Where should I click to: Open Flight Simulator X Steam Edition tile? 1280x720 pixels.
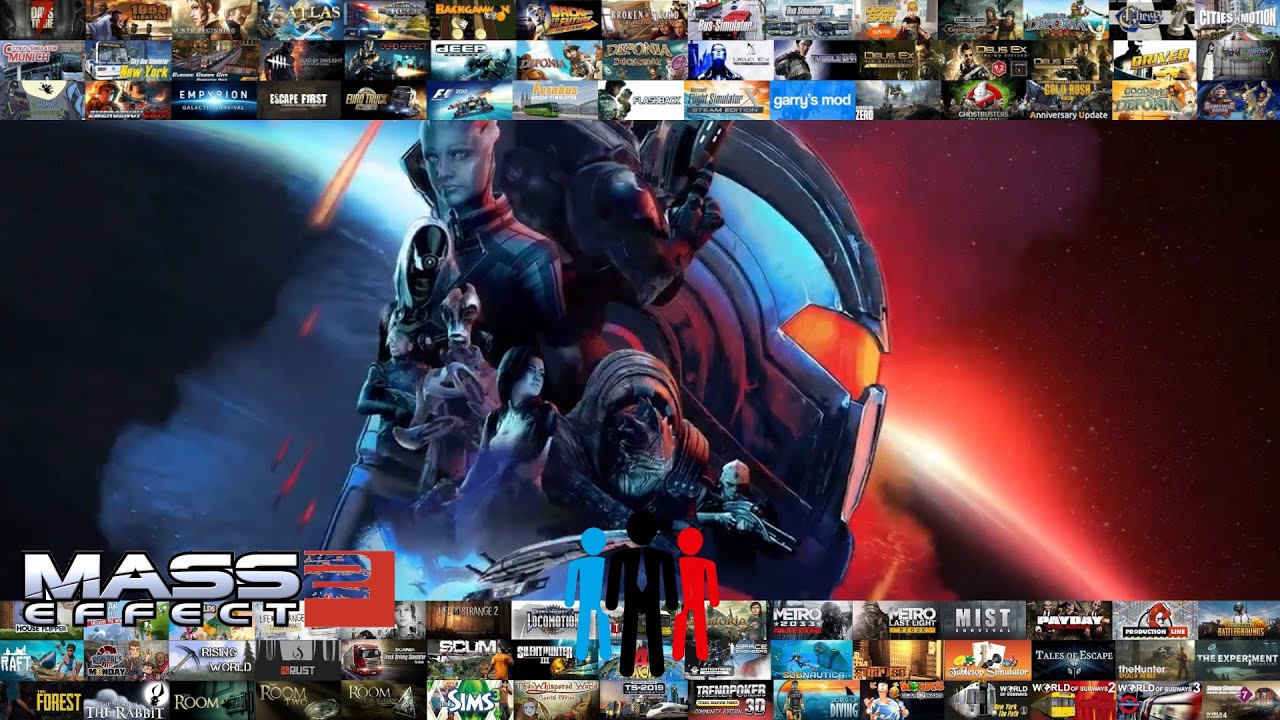pos(728,100)
